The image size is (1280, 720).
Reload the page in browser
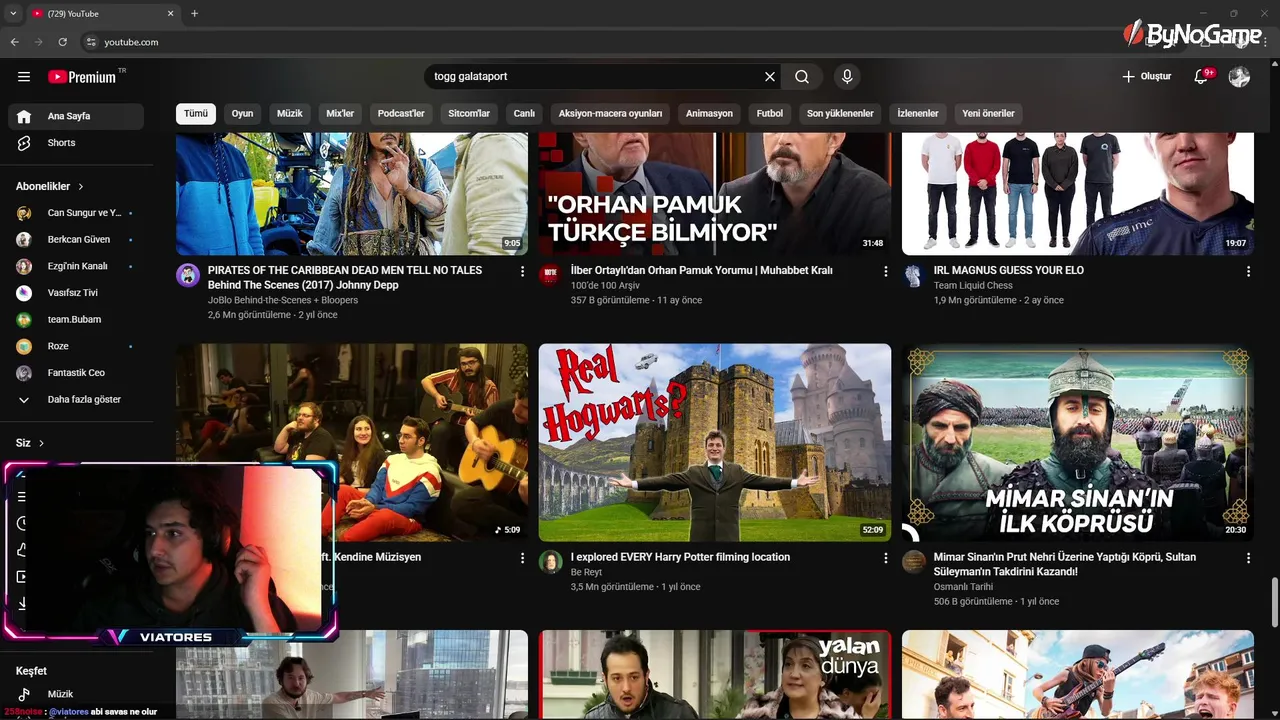62,42
